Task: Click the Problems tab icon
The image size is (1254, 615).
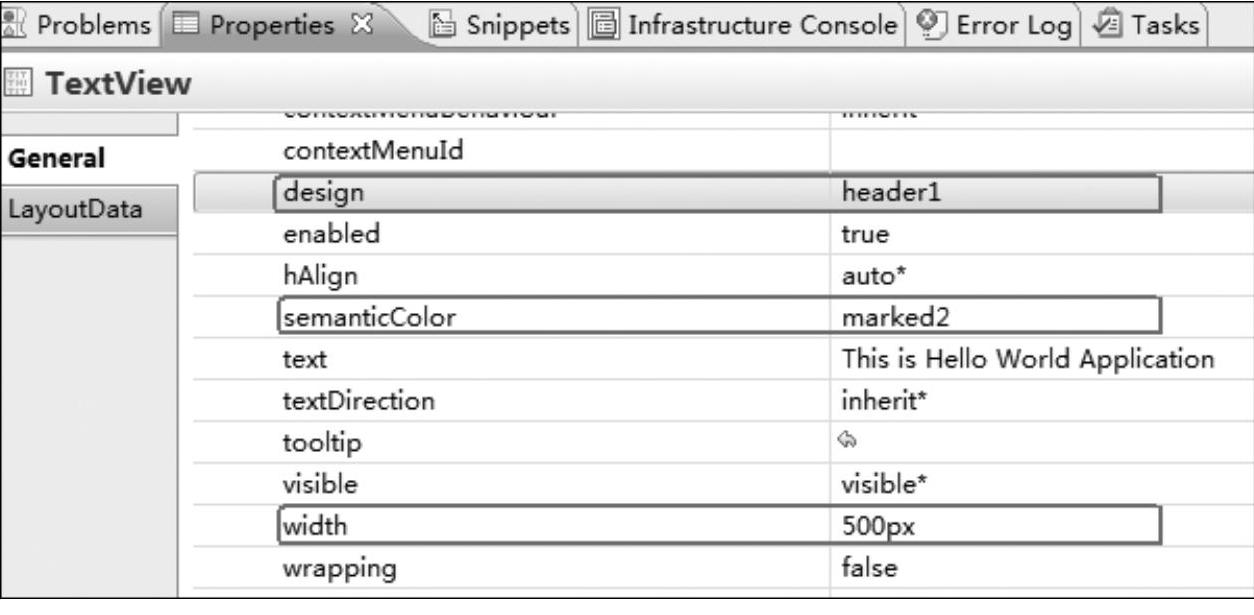Action: point(15,24)
